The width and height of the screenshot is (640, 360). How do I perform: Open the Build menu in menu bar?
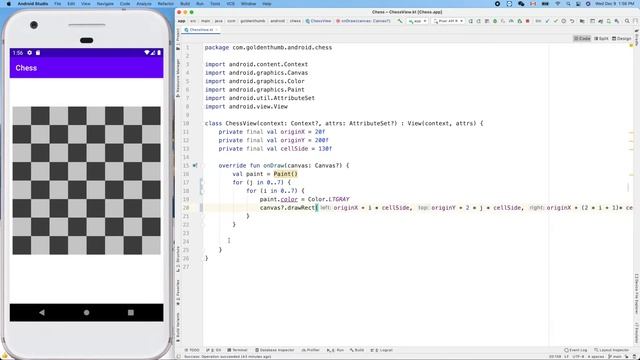pos(185,4)
